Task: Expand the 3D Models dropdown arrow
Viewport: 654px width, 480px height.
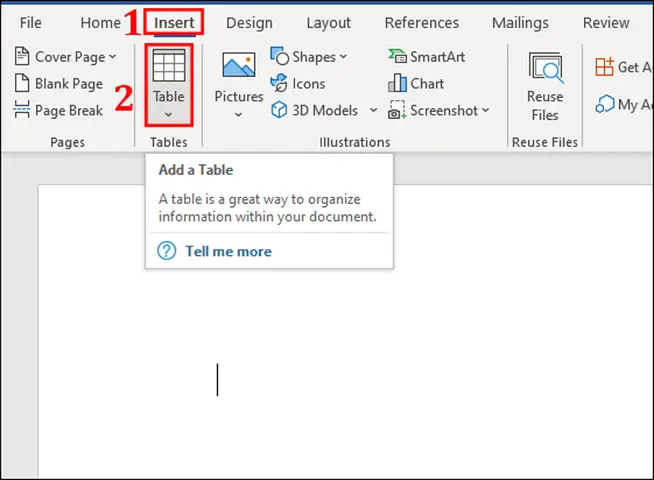Action: (x=373, y=111)
